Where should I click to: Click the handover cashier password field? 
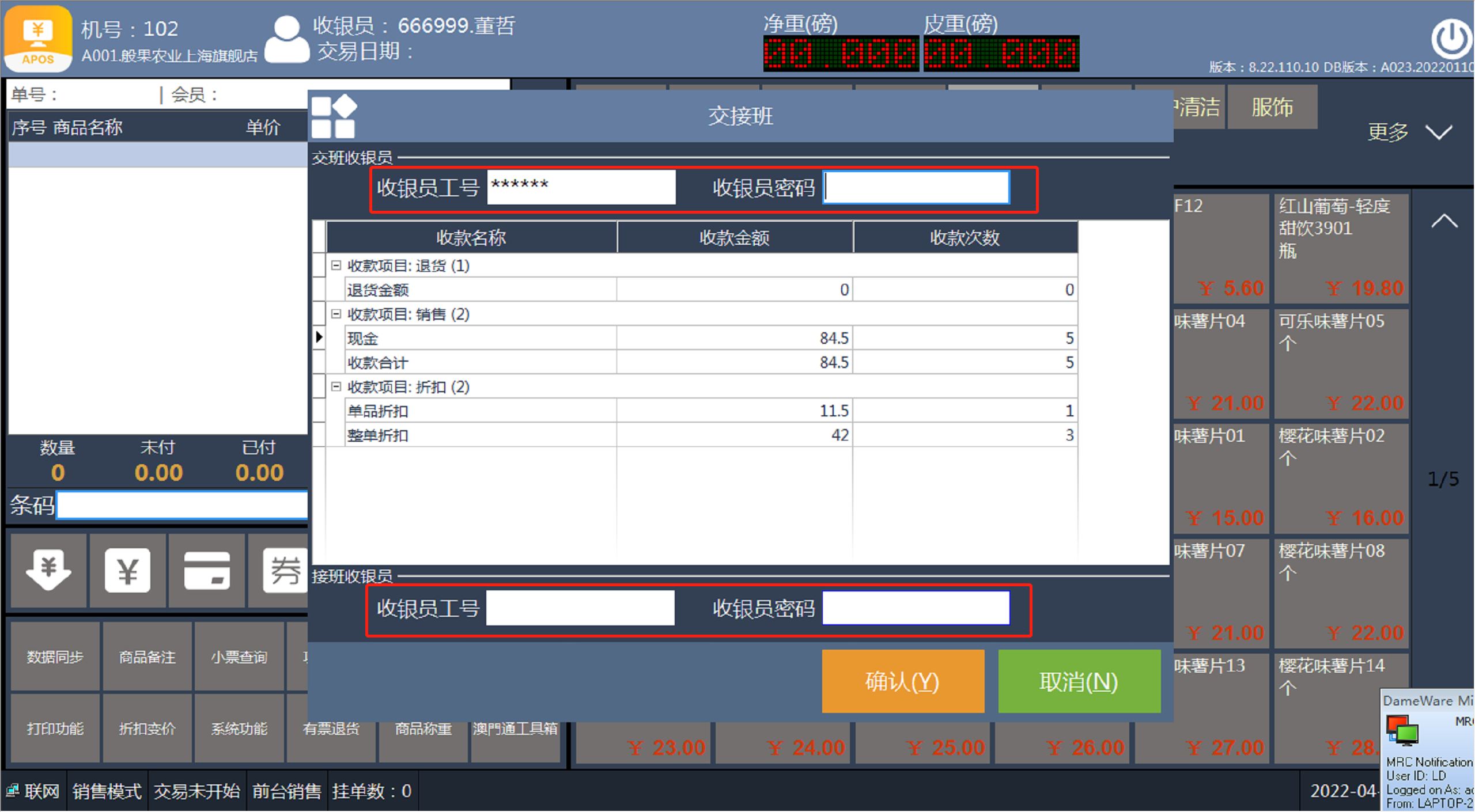tap(916, 187)
